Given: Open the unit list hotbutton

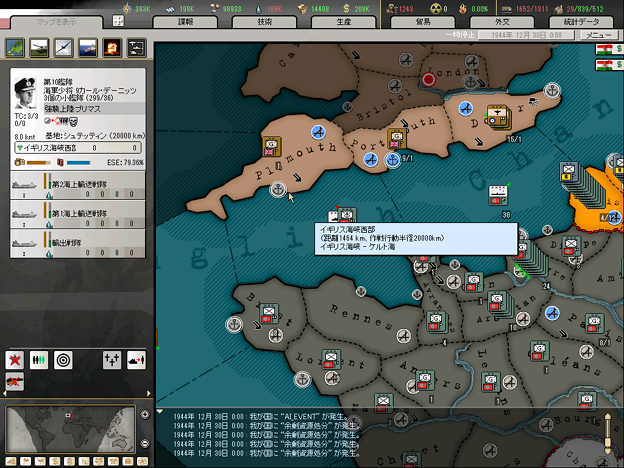Looking at the screenshot, I should pos(136,48).
